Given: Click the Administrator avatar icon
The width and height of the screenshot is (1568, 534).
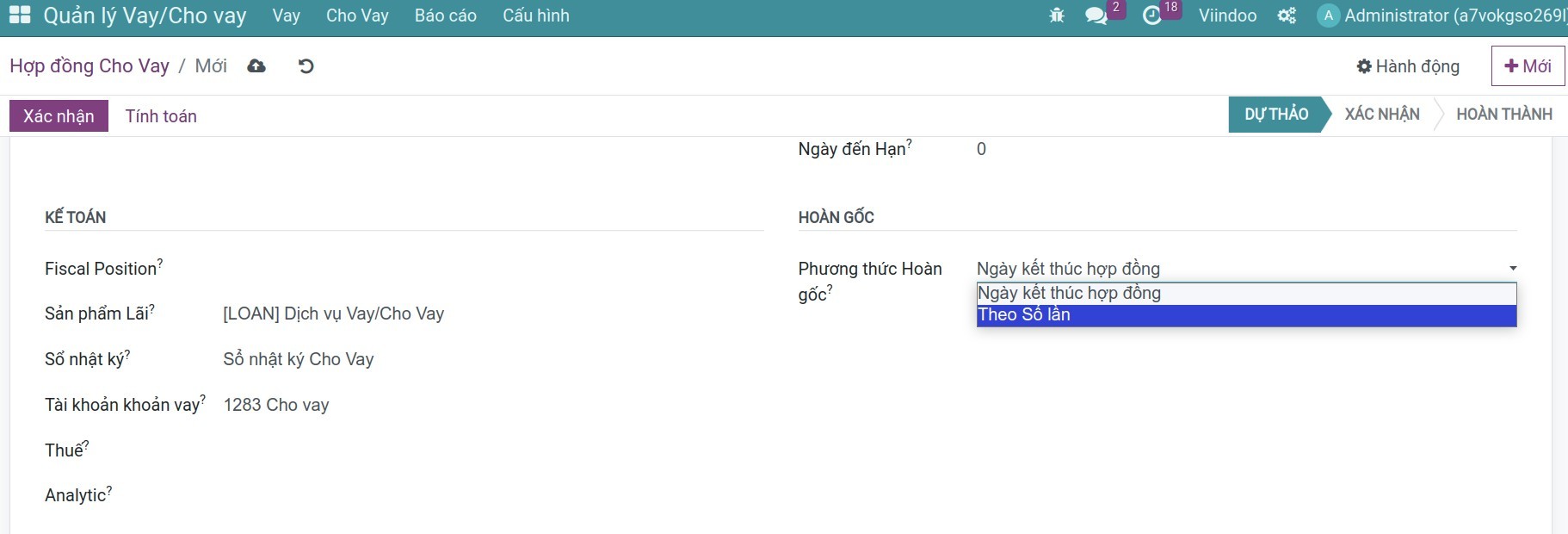Looking at the screenshot, I should pyautogui.click(x=1328, y=16).
